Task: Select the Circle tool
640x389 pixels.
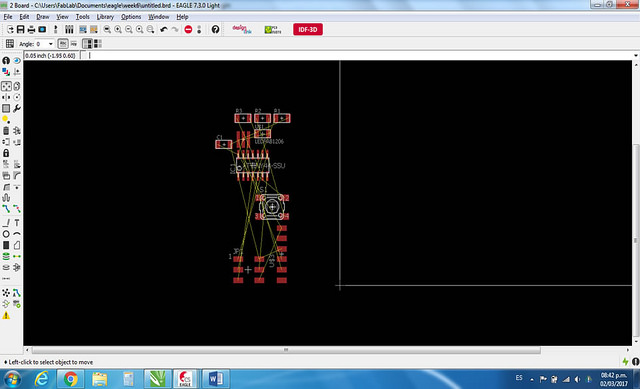Action: [x=6, y=234]
